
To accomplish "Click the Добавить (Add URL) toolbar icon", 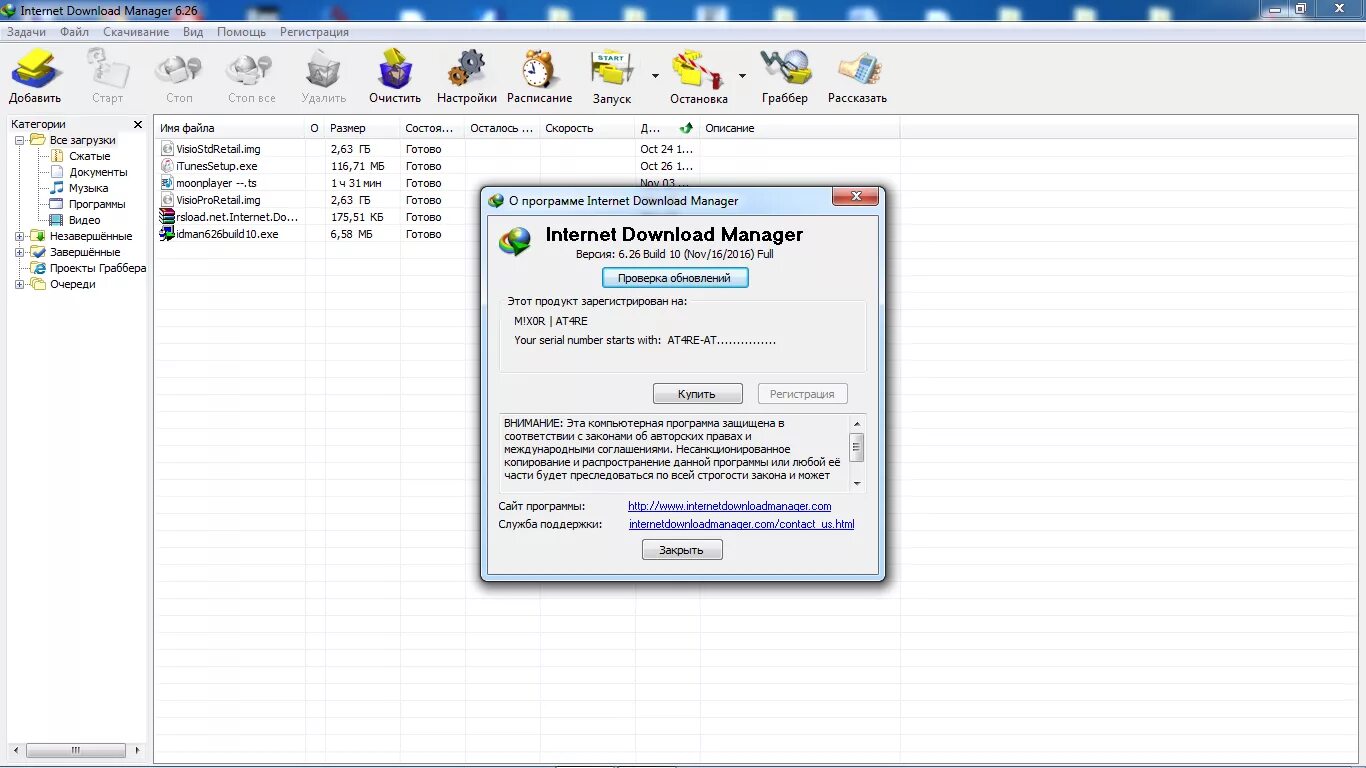I will click(36, 70).
